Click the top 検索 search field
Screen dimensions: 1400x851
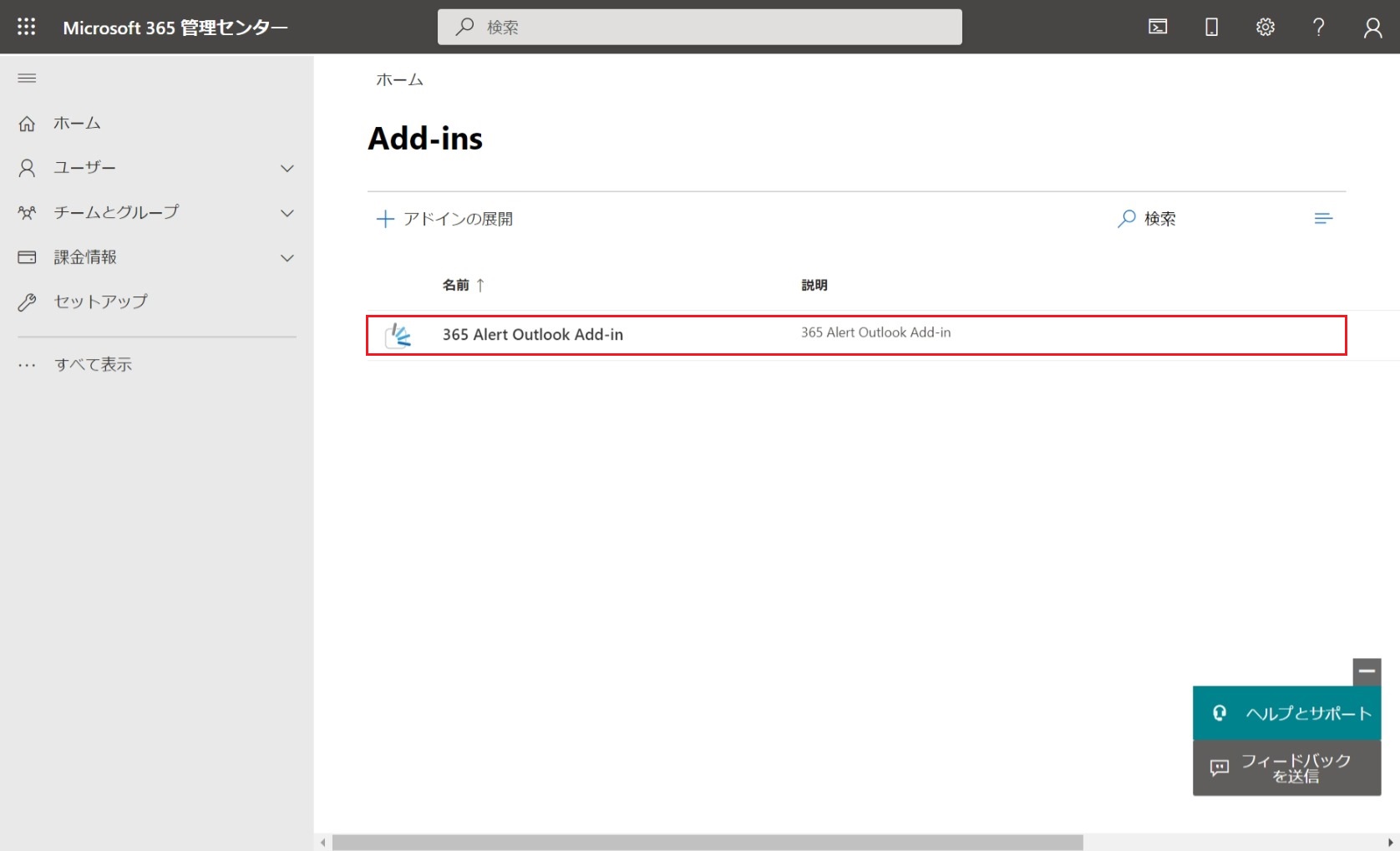[x=700, y=27]
